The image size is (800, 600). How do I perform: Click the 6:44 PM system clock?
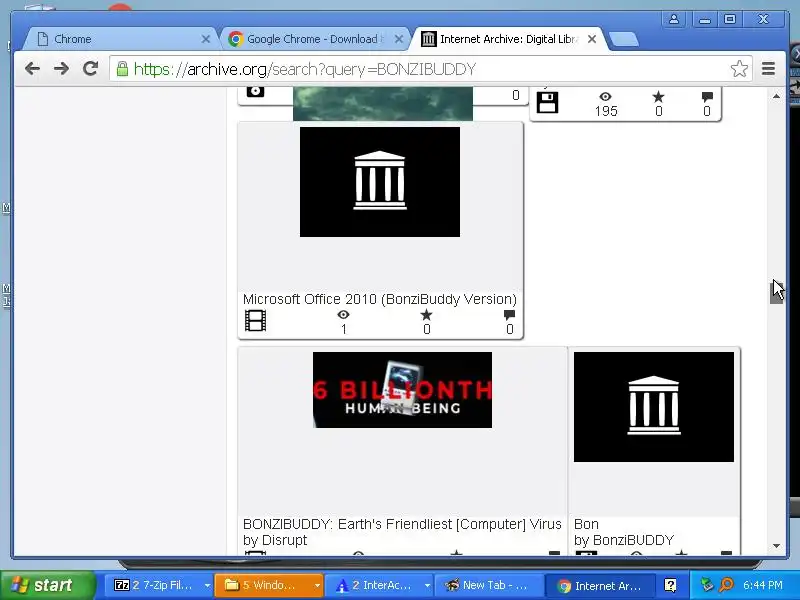pyautogui.click(x=762, y=585)
